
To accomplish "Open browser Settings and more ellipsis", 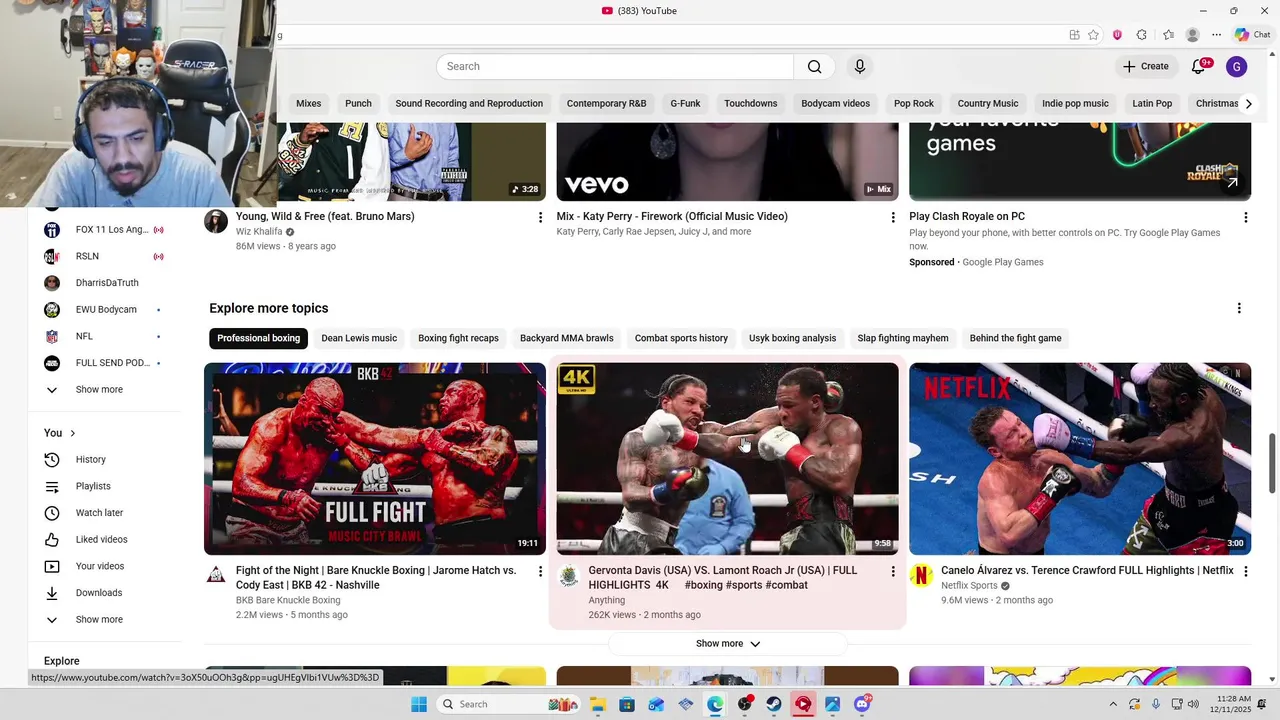I will click(1217, 35).
